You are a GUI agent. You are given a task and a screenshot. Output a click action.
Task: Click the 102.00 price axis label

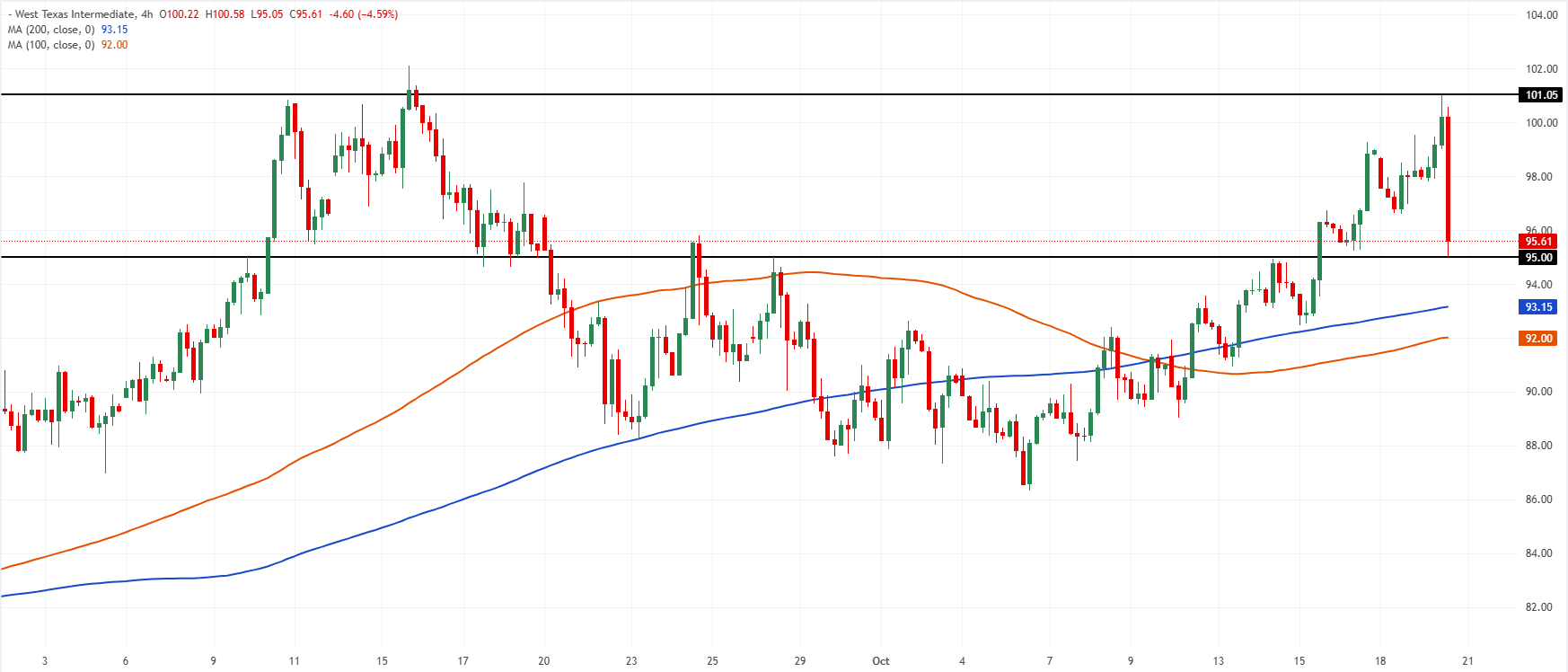point(1541,69)
